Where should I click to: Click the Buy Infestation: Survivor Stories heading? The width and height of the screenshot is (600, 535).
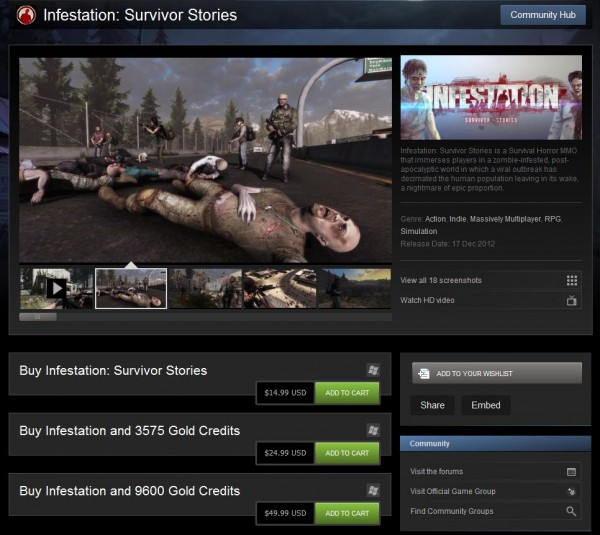(113, 370)
